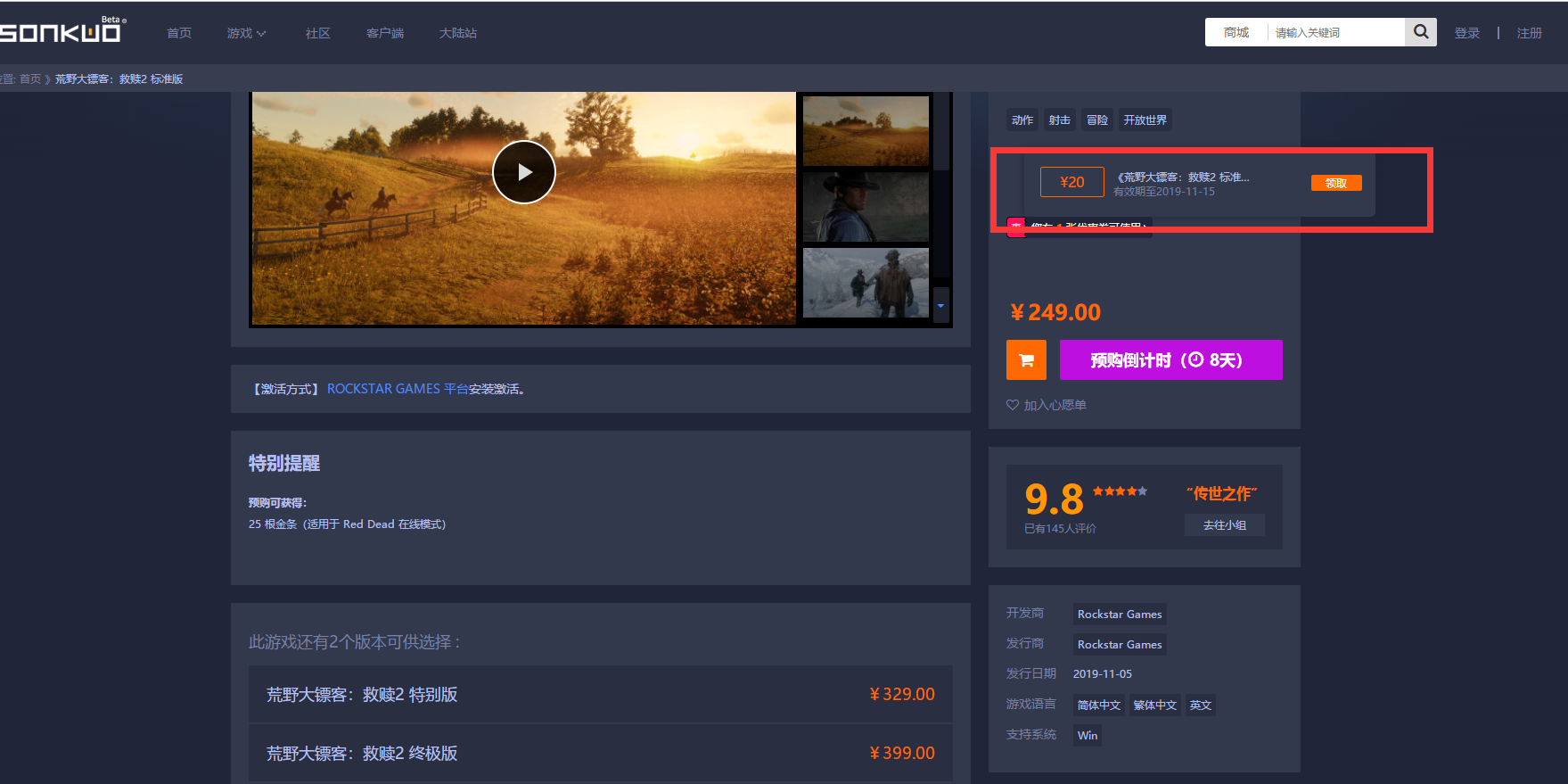The height and width of the screenshot is (784, 1568).
Task: Click 登录 link
Action: coord(1467,33)
